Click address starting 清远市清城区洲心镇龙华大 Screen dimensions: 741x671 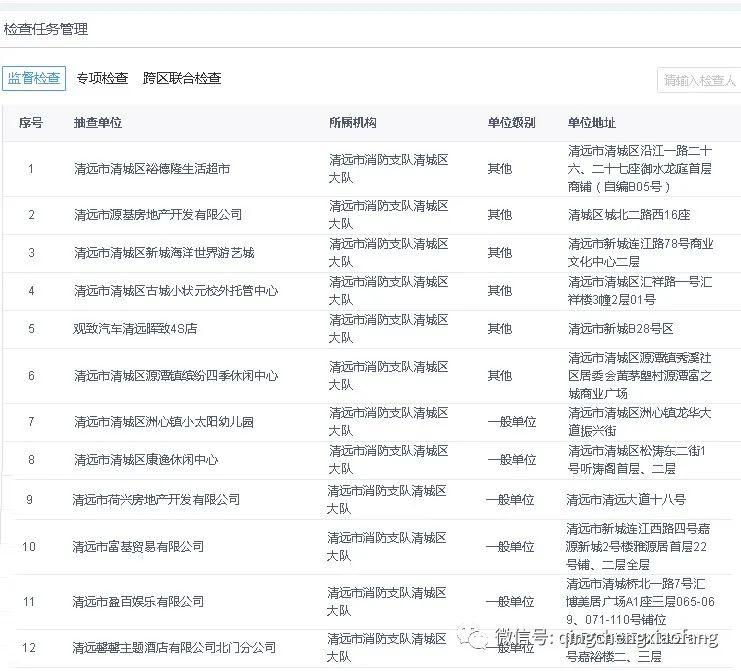point(639,422)
